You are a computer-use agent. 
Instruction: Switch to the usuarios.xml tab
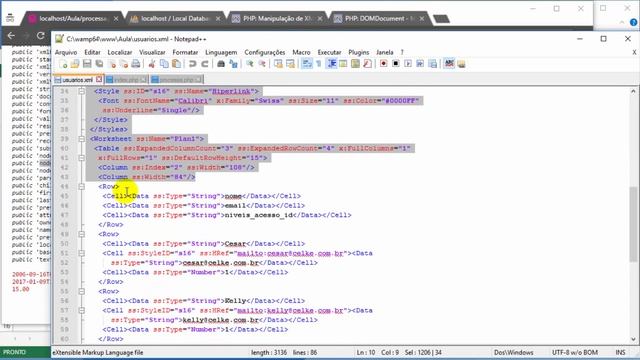(78, 80)
